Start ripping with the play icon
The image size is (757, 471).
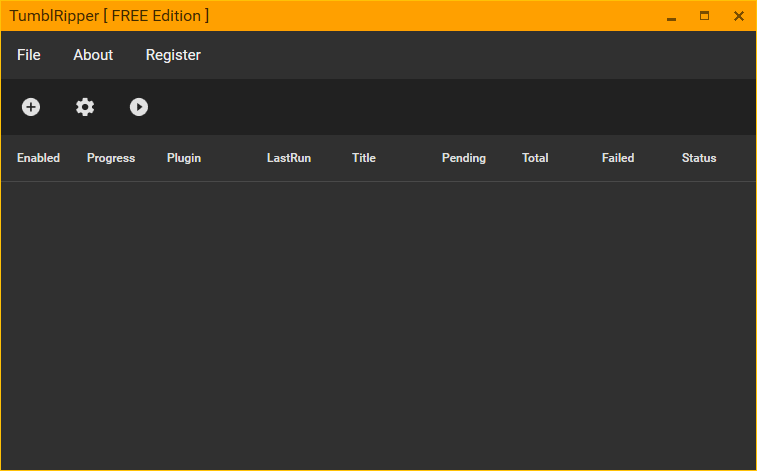coord(139,107)
